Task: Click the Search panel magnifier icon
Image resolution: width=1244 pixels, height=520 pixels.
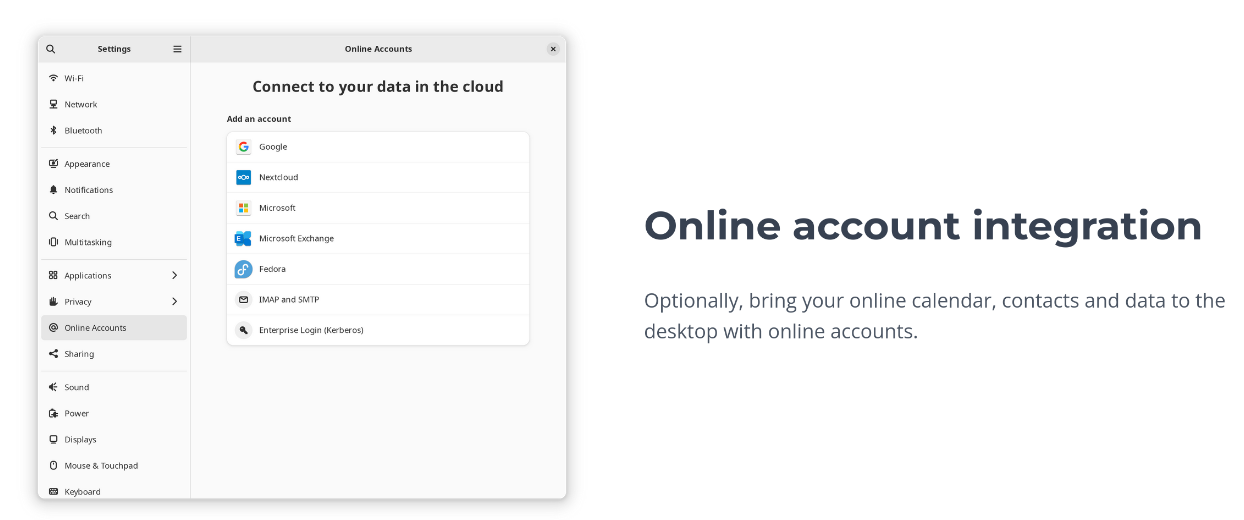Action: [54, 216]
